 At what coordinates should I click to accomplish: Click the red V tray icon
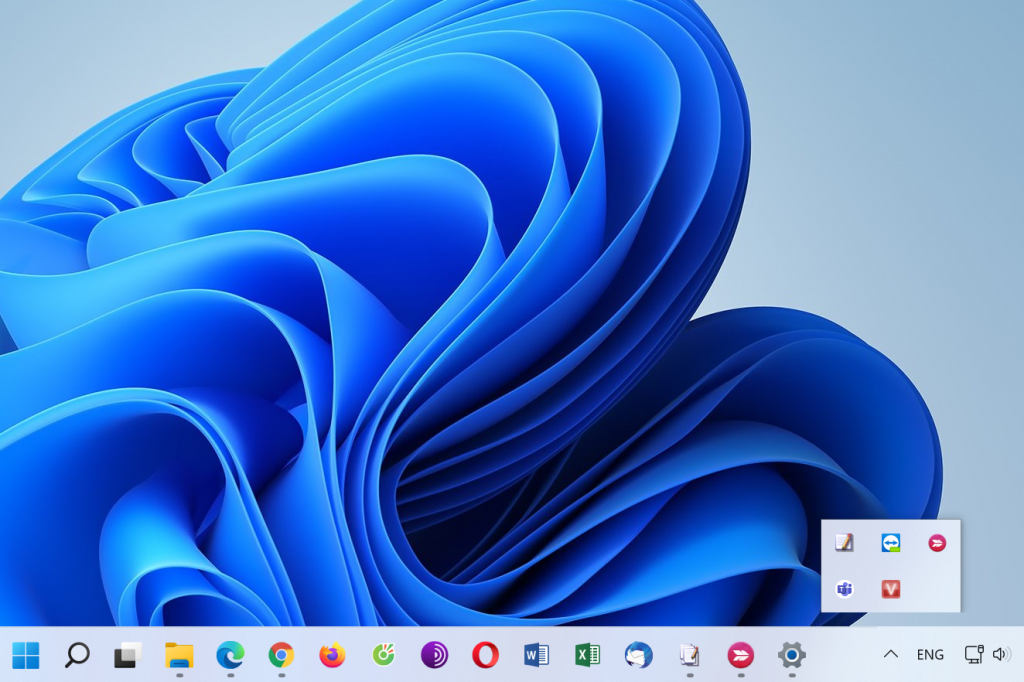click(x=891, y=589)
